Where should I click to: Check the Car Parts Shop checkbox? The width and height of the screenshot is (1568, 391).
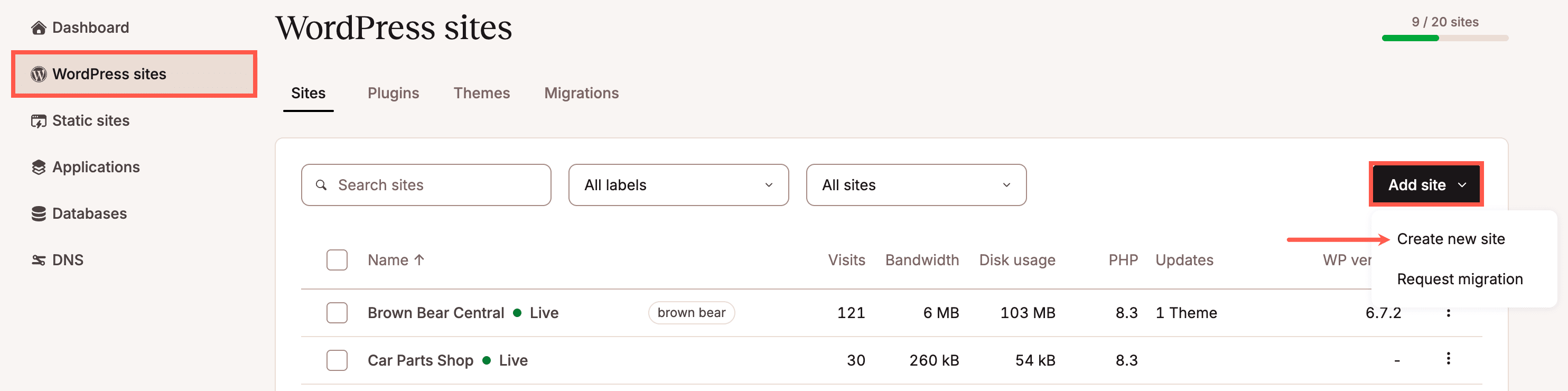click(337, 360)
